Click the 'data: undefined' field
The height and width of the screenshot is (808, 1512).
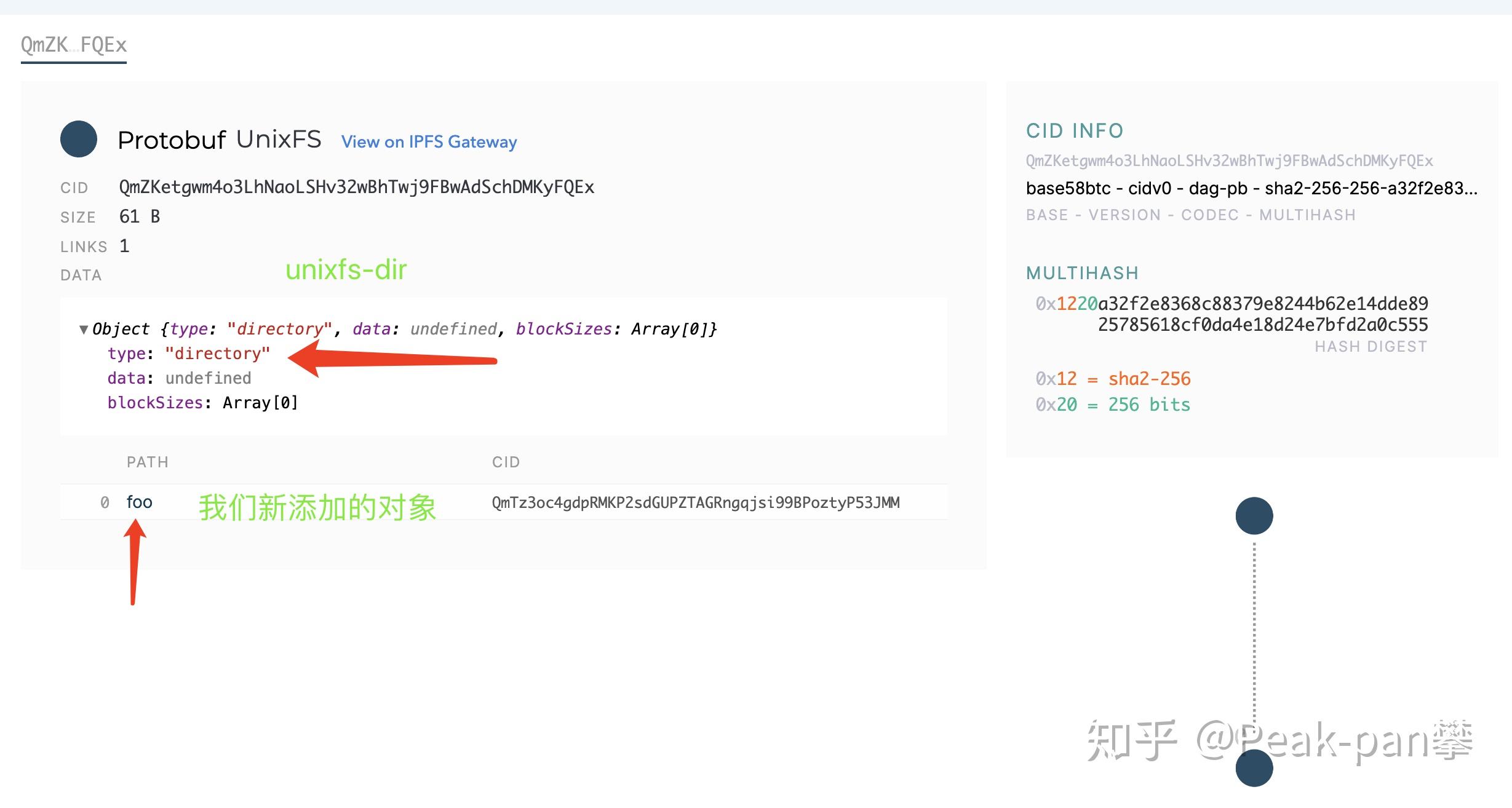[178, 378]
